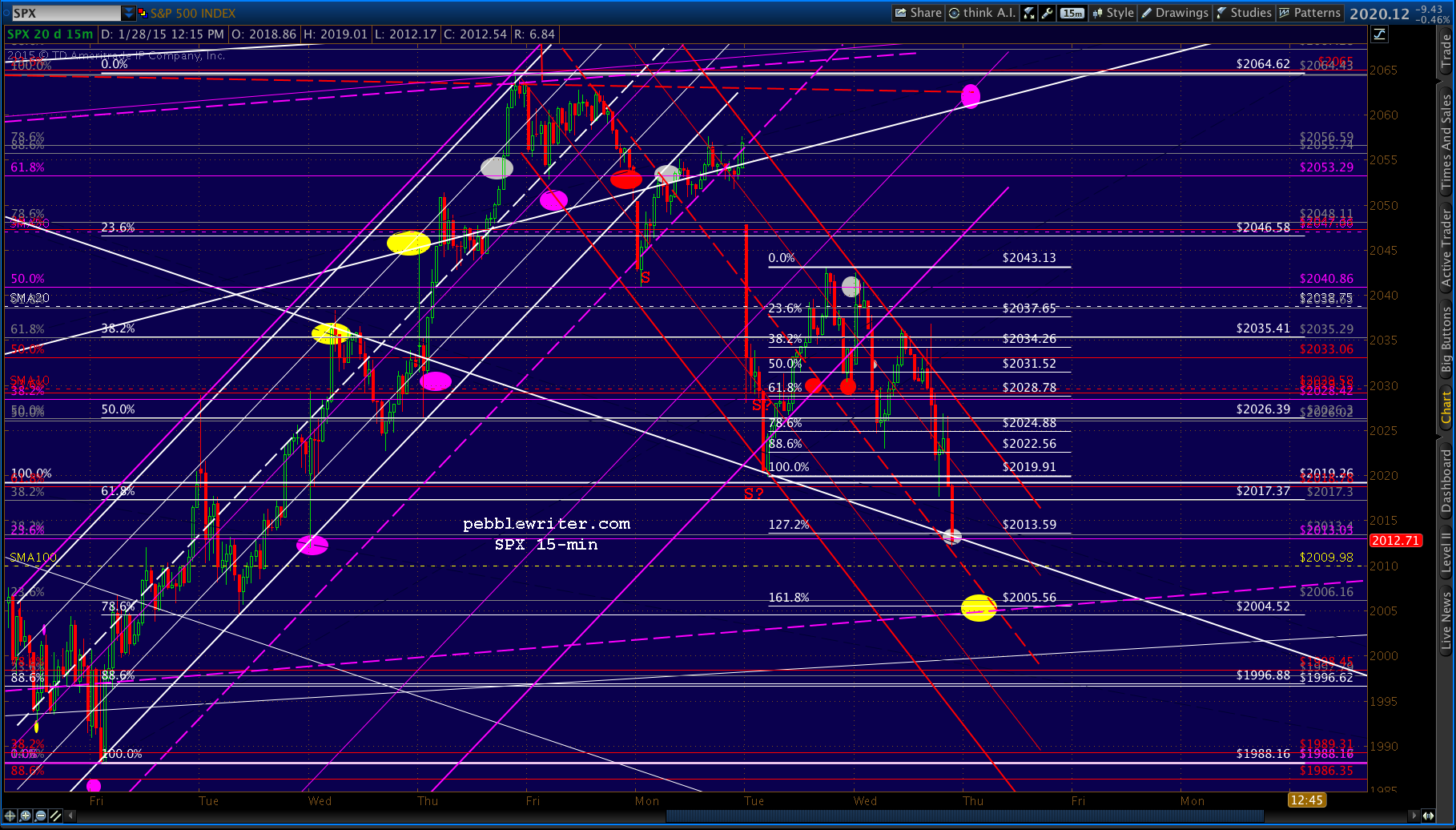Click the $1996.88 price level label

tap(1263, 675)
